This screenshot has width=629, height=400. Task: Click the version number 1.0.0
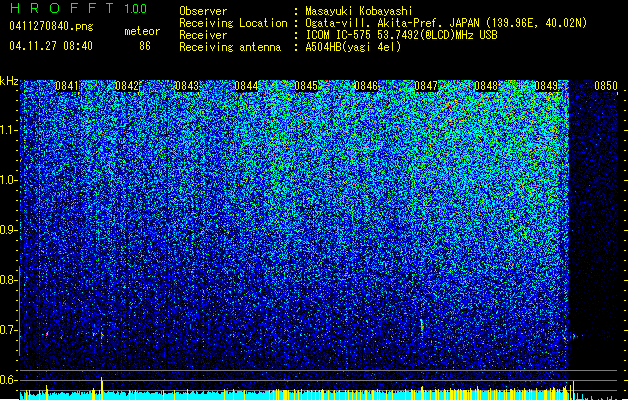pos(135,9)
